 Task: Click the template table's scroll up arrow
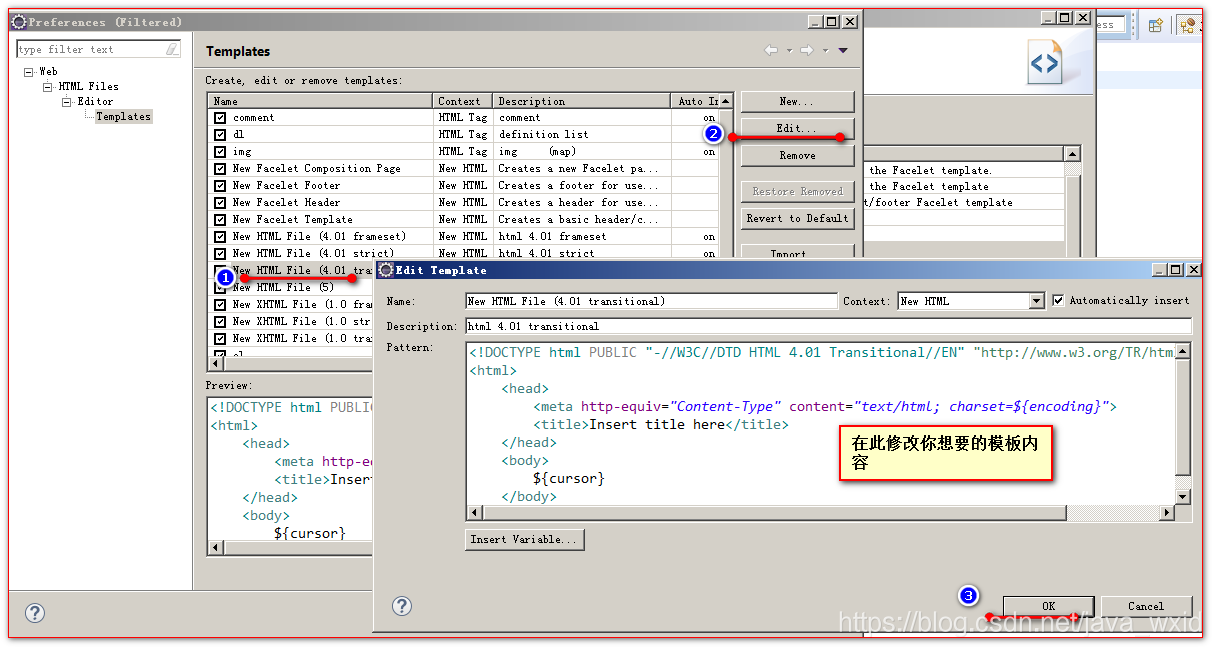point(726,101)
